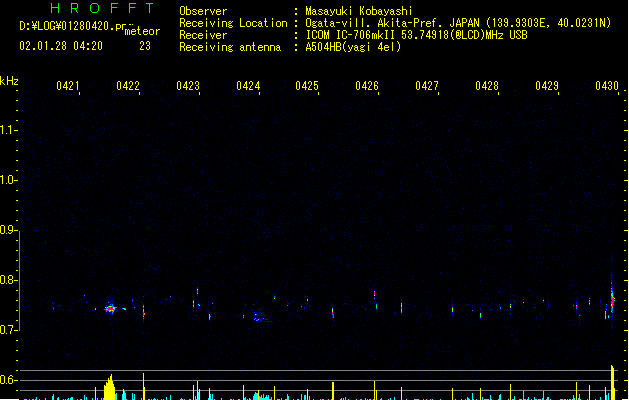Image resolution: width=629 pixels, height=400 pixels.
Task: Click the date and time 02.01.28 04:20
Action: tap(61, 46)
